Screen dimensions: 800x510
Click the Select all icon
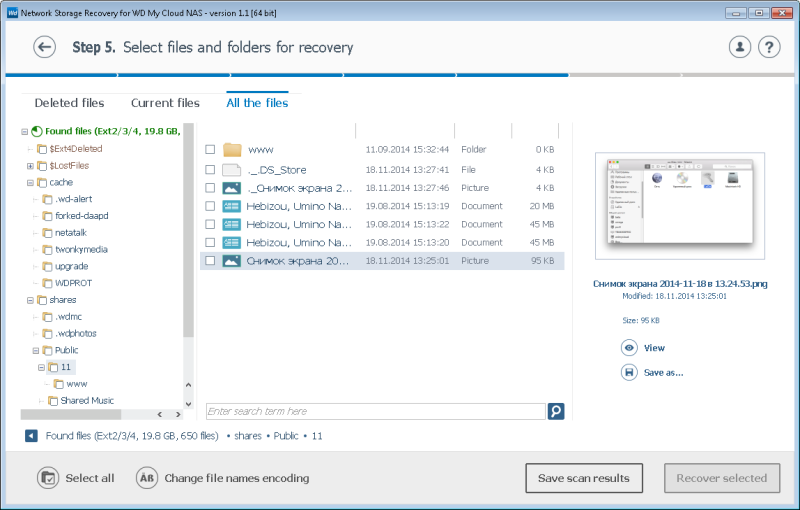(x=48, y=478)
